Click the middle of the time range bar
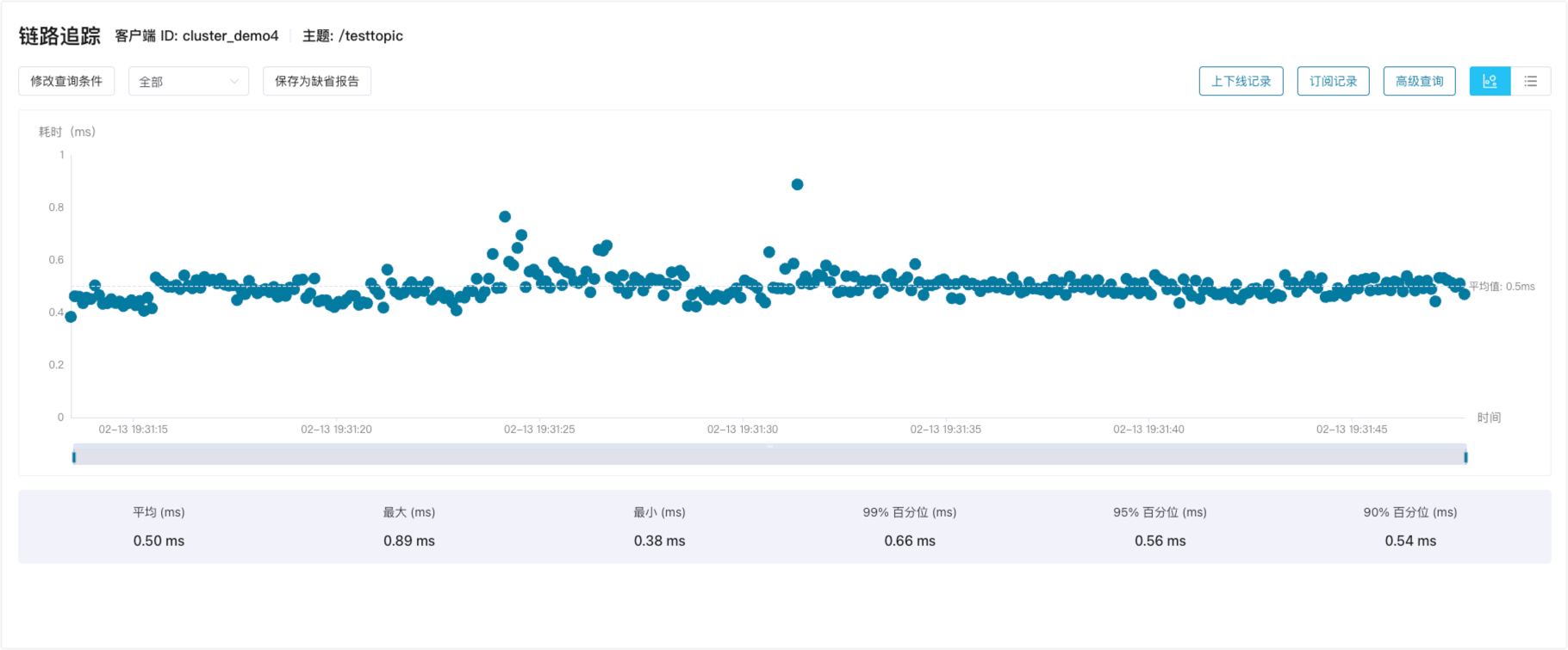1568x650 pixels. 769,455
